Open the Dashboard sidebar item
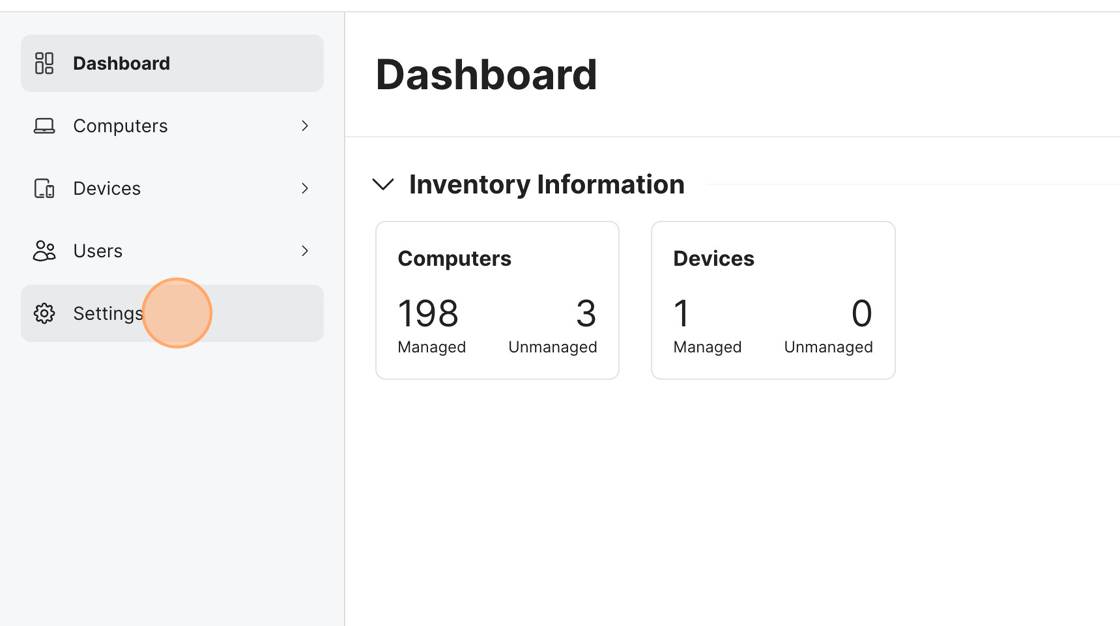 [172, 63]
